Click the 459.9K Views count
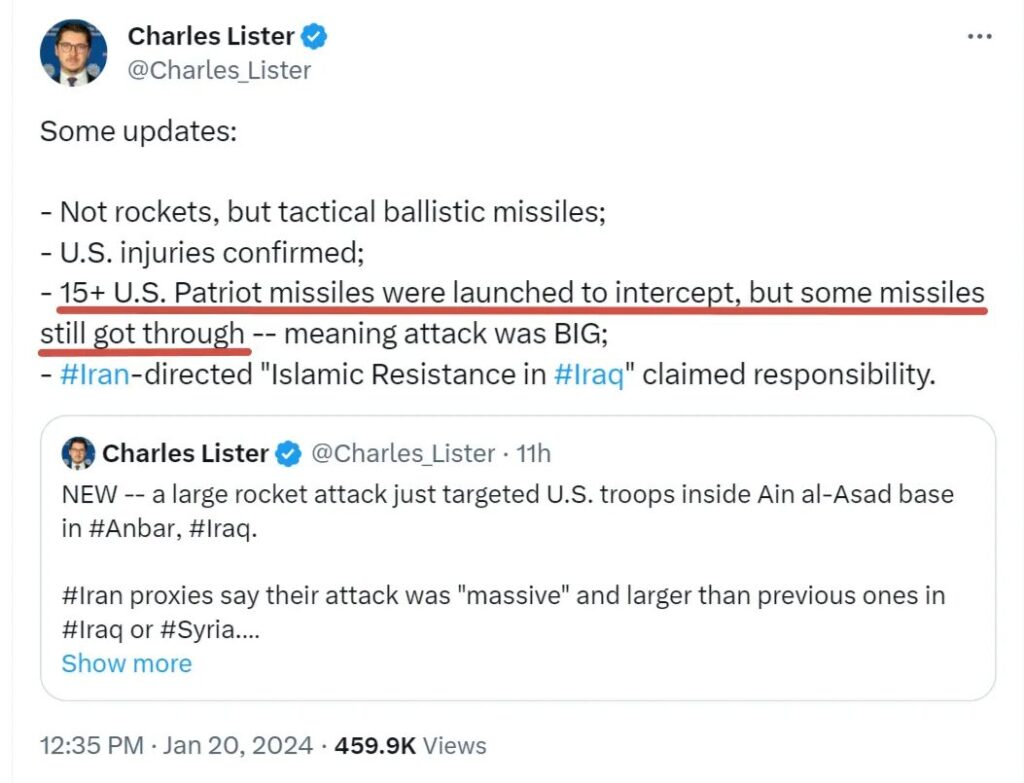This screenshot has height=783, width=1024. (410, 746)
